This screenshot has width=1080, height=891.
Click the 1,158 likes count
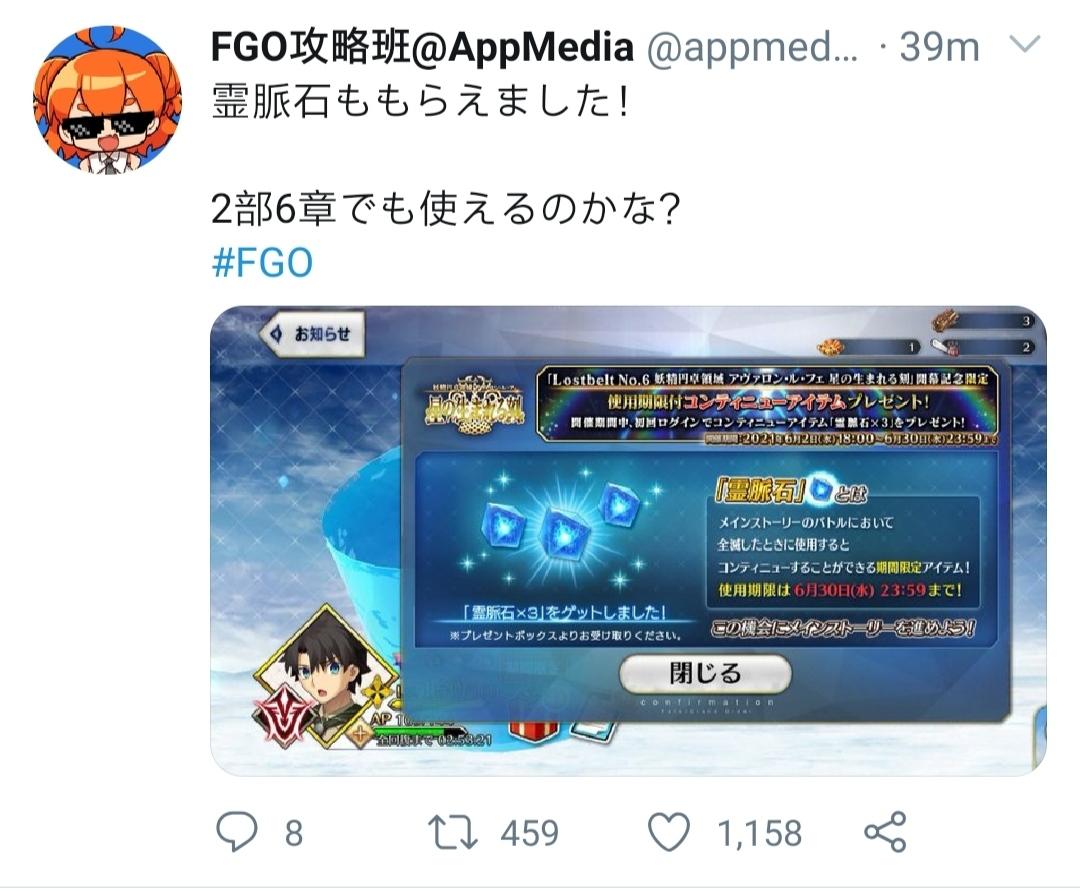click(x=760, y=833)
